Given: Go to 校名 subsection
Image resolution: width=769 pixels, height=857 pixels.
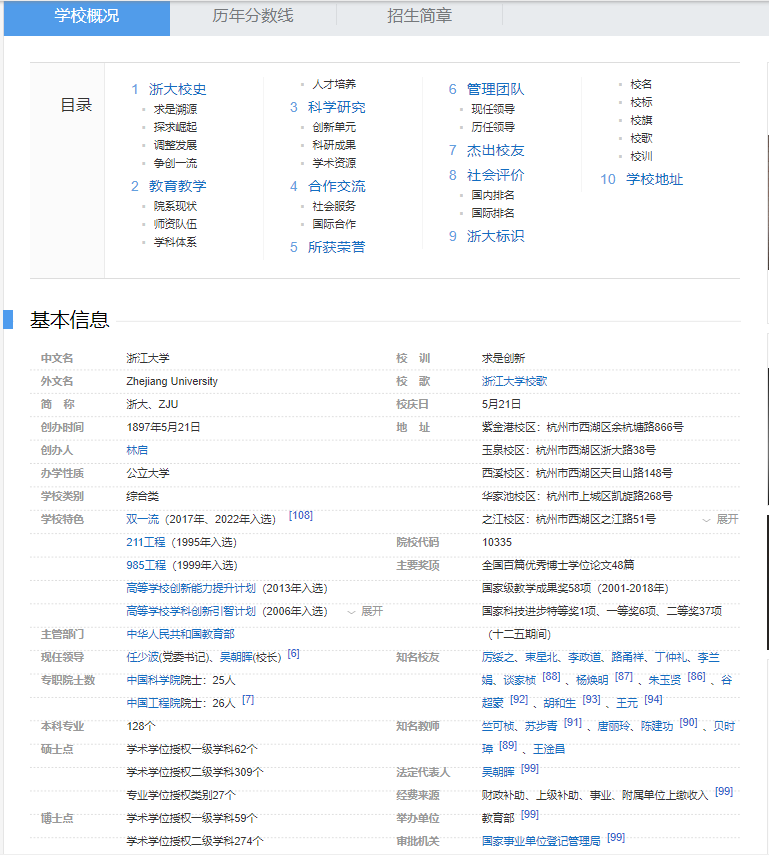Looking at the screenshot, I should (x=641, y=85).
